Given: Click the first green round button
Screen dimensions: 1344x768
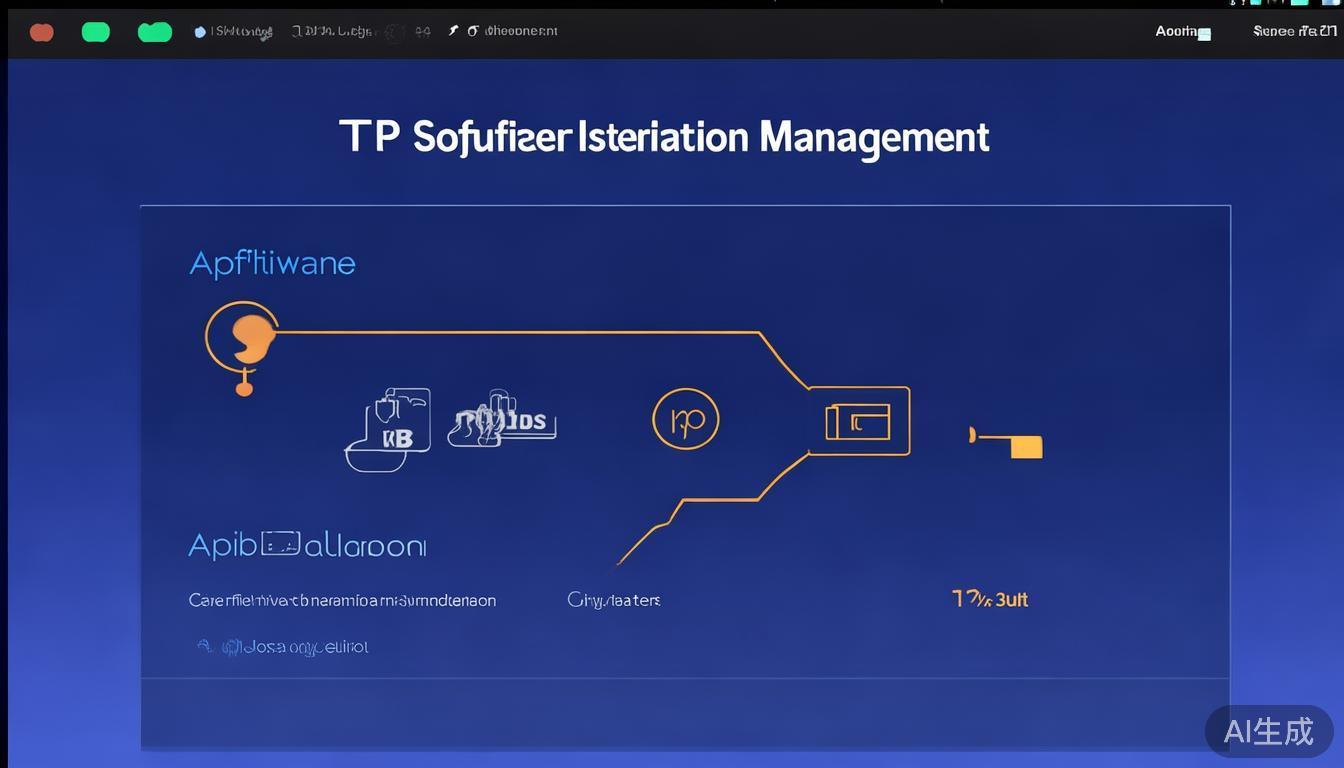Looking at the screenshot, I should pyautogui.click(x=96, y=32).
